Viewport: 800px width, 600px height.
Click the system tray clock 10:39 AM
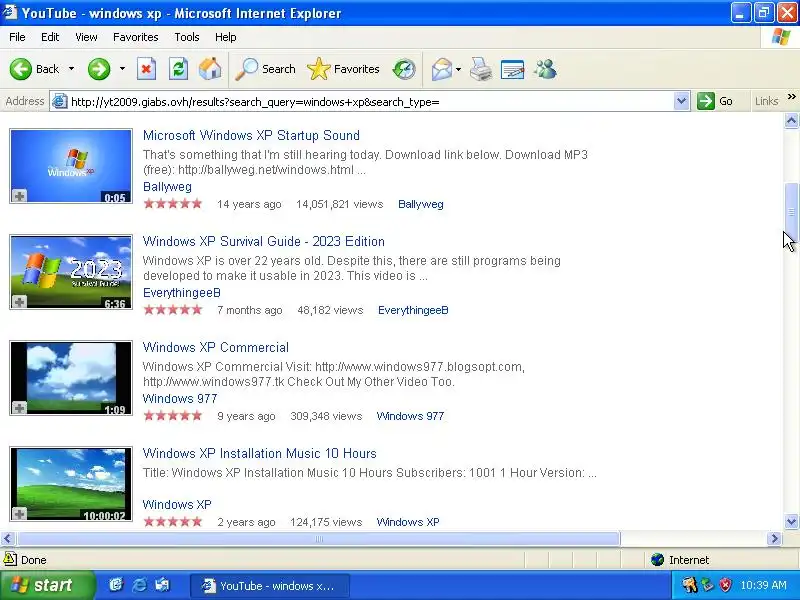point(763,585)
